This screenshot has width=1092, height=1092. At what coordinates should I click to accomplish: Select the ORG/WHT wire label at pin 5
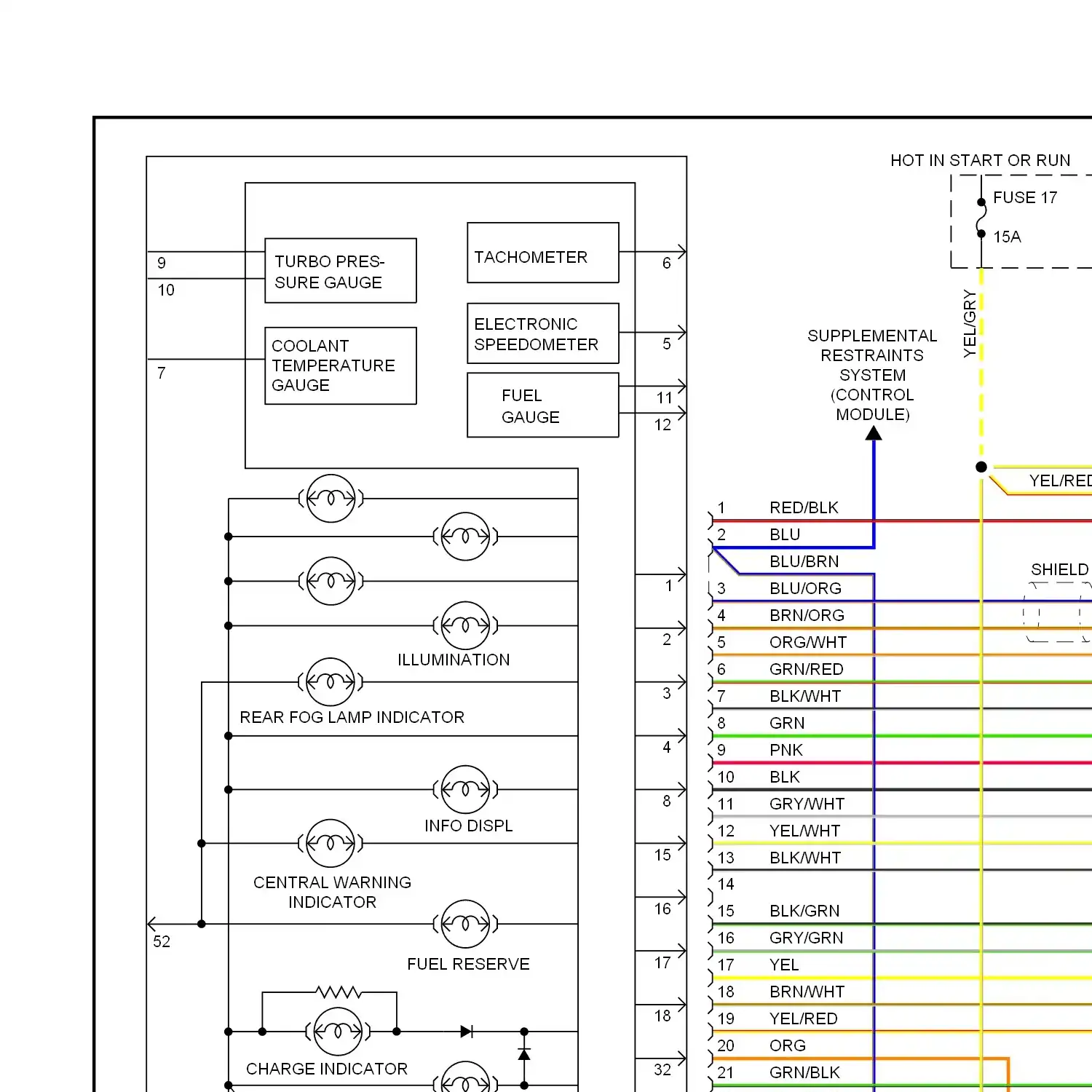[808, 642]
